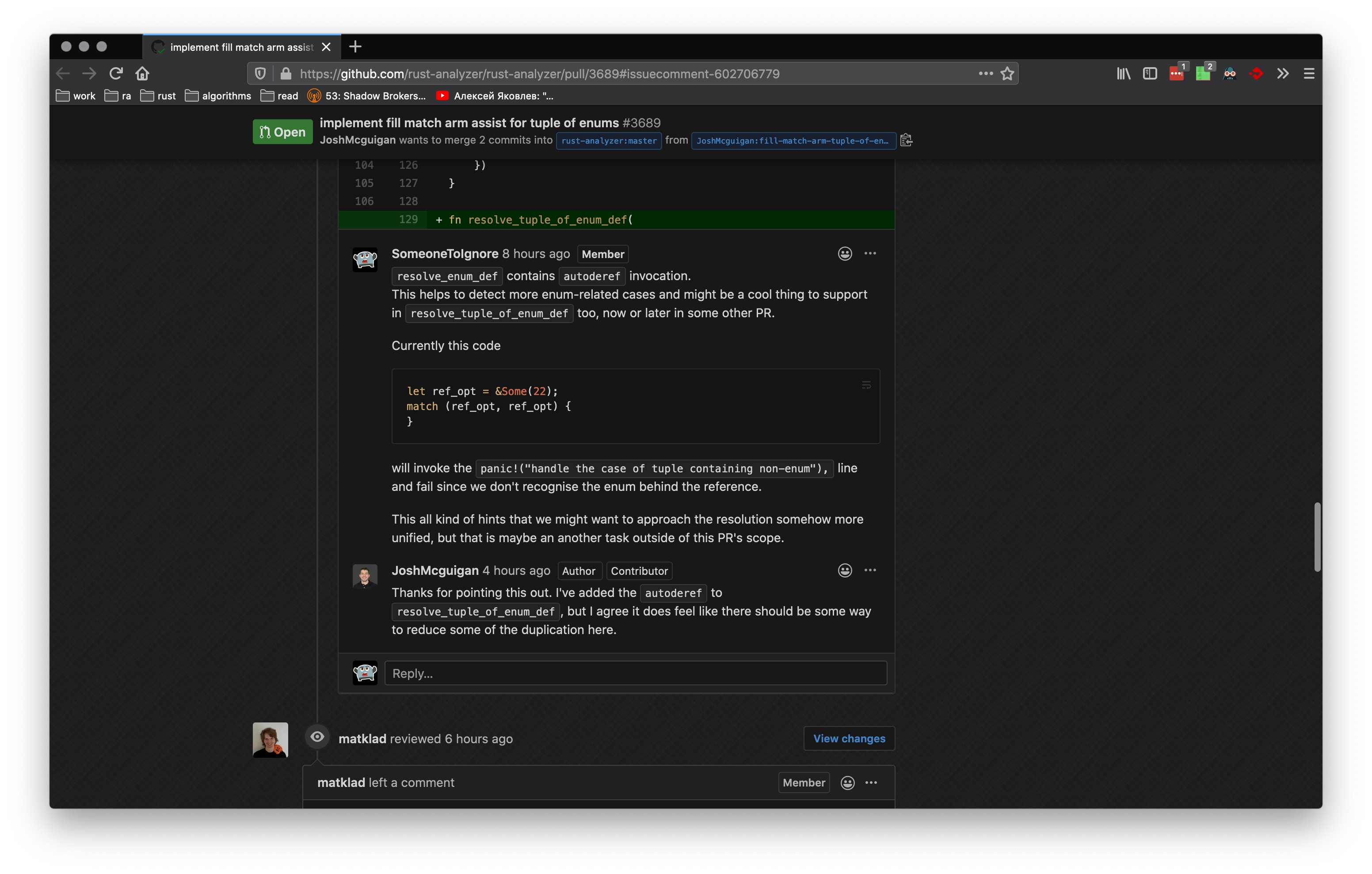Viewport: 1372px width, 874px height.
Task: Open the Firefox library icon
Action: click(x=1123, y=73)
